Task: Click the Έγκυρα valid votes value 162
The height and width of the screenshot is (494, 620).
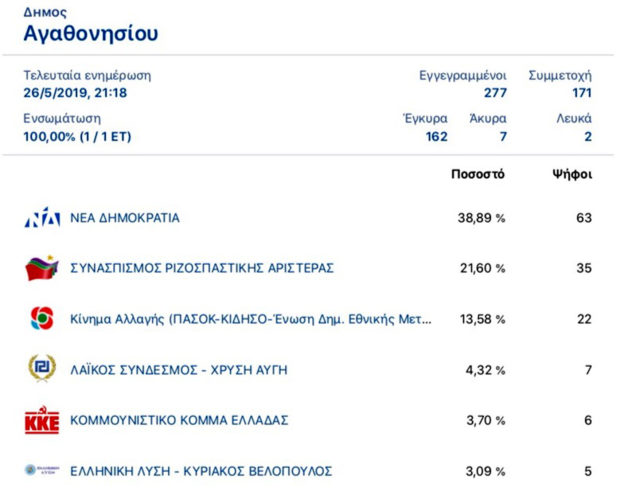Action: point(437,137)
